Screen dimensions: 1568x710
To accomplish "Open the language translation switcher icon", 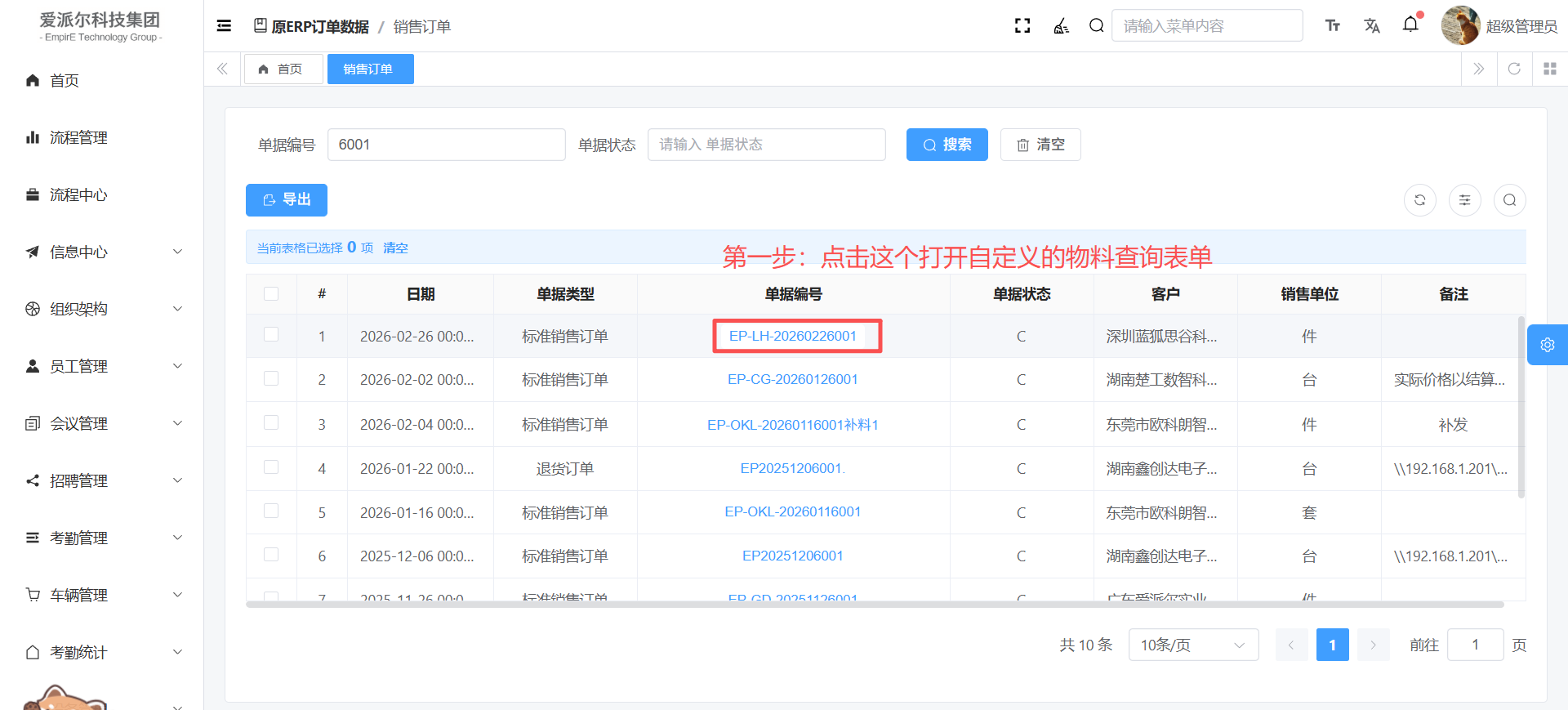I will pos(1371,26).
